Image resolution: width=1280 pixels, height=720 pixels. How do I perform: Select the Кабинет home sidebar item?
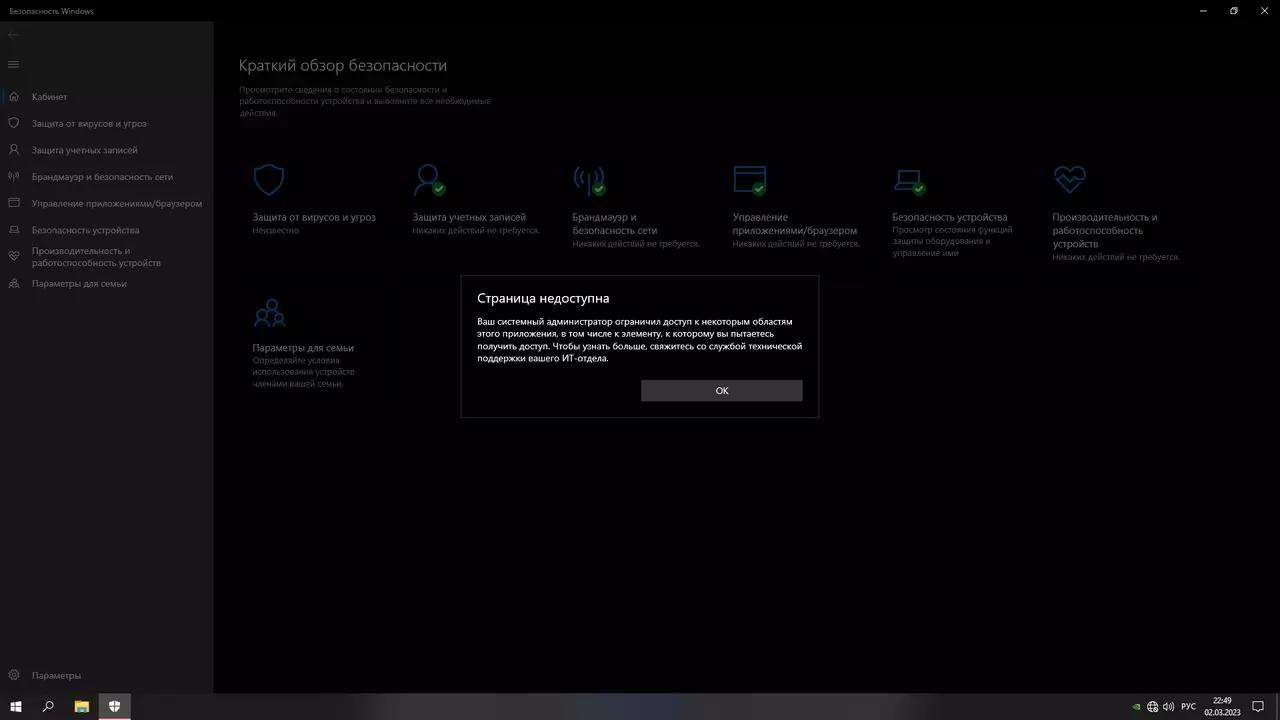pyautogui.click(x=49, y=97)
